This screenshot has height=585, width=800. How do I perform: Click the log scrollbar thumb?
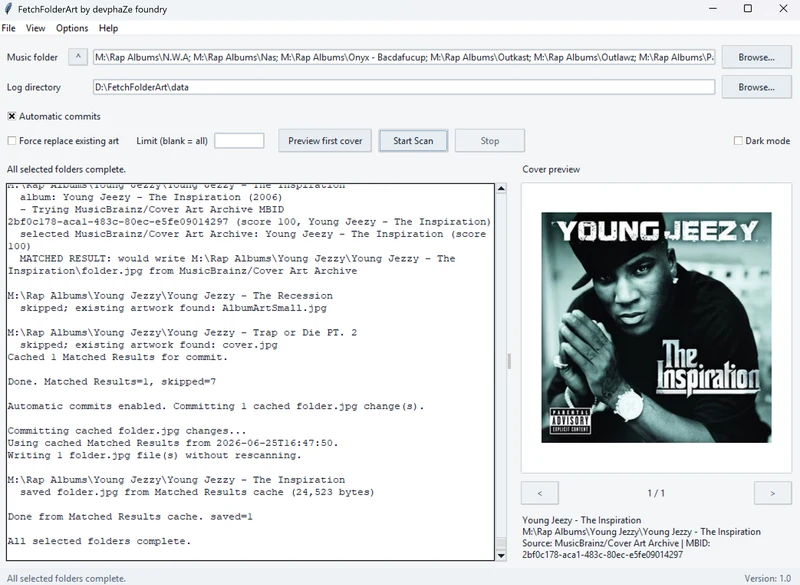tap(501, 543)
